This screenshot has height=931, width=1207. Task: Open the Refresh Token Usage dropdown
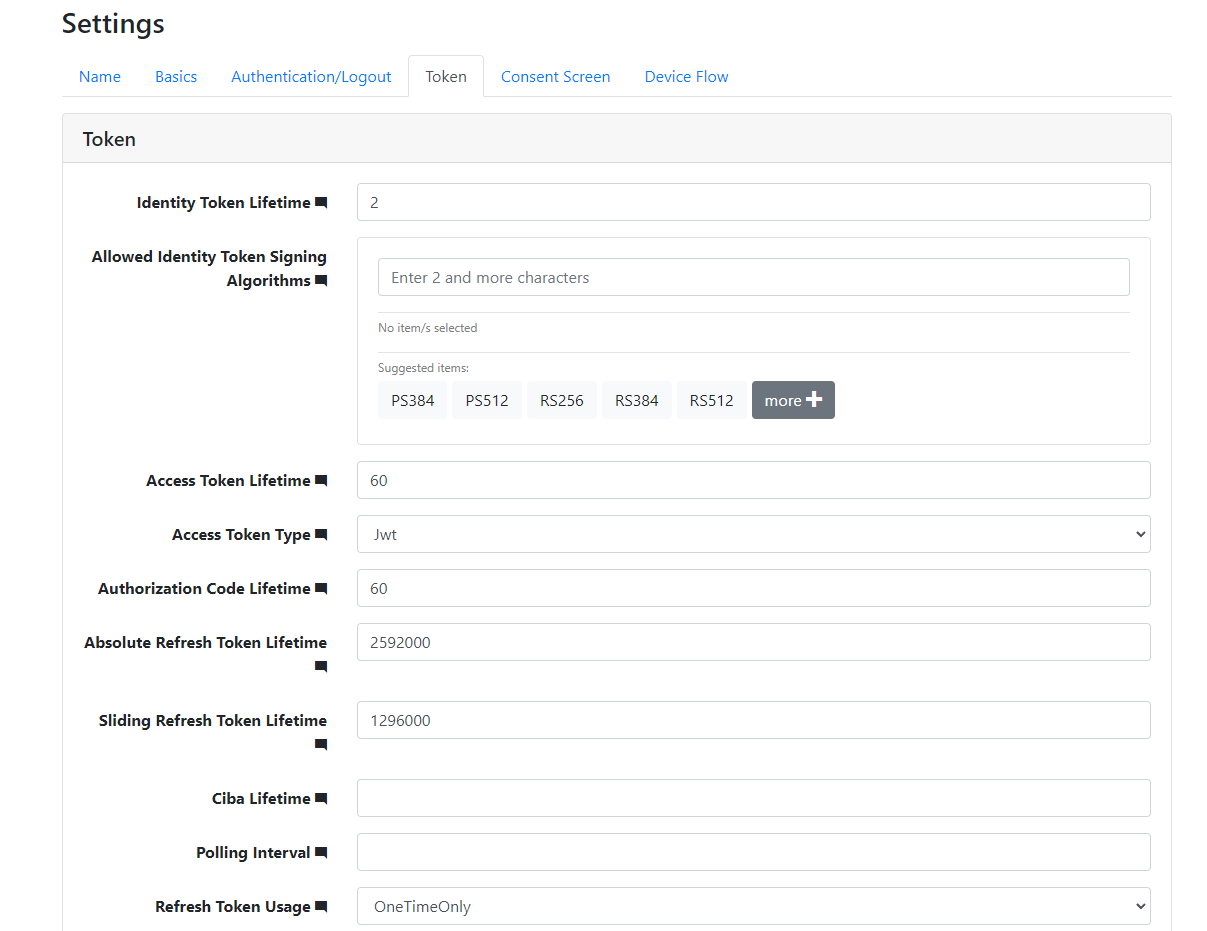753,906
